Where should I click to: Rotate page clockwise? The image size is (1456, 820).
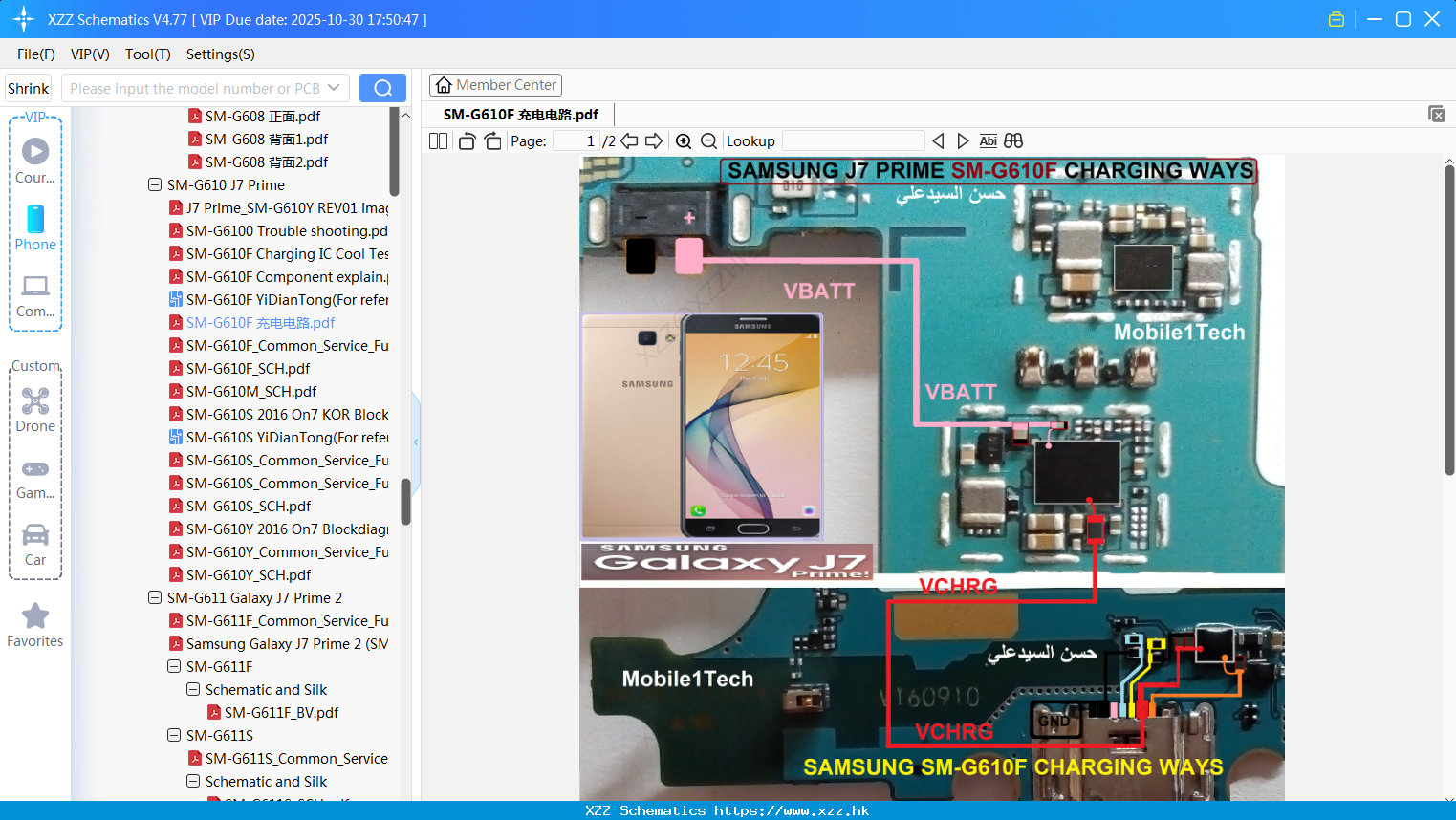[x=492, y=140]
